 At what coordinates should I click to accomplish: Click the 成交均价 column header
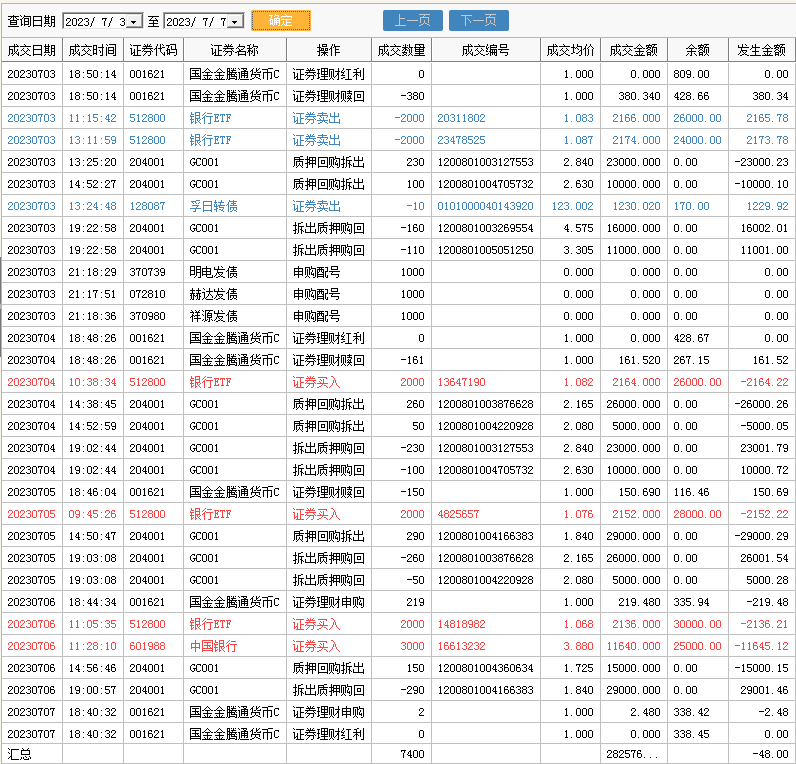pyautogui.click(x=570, y=50)
